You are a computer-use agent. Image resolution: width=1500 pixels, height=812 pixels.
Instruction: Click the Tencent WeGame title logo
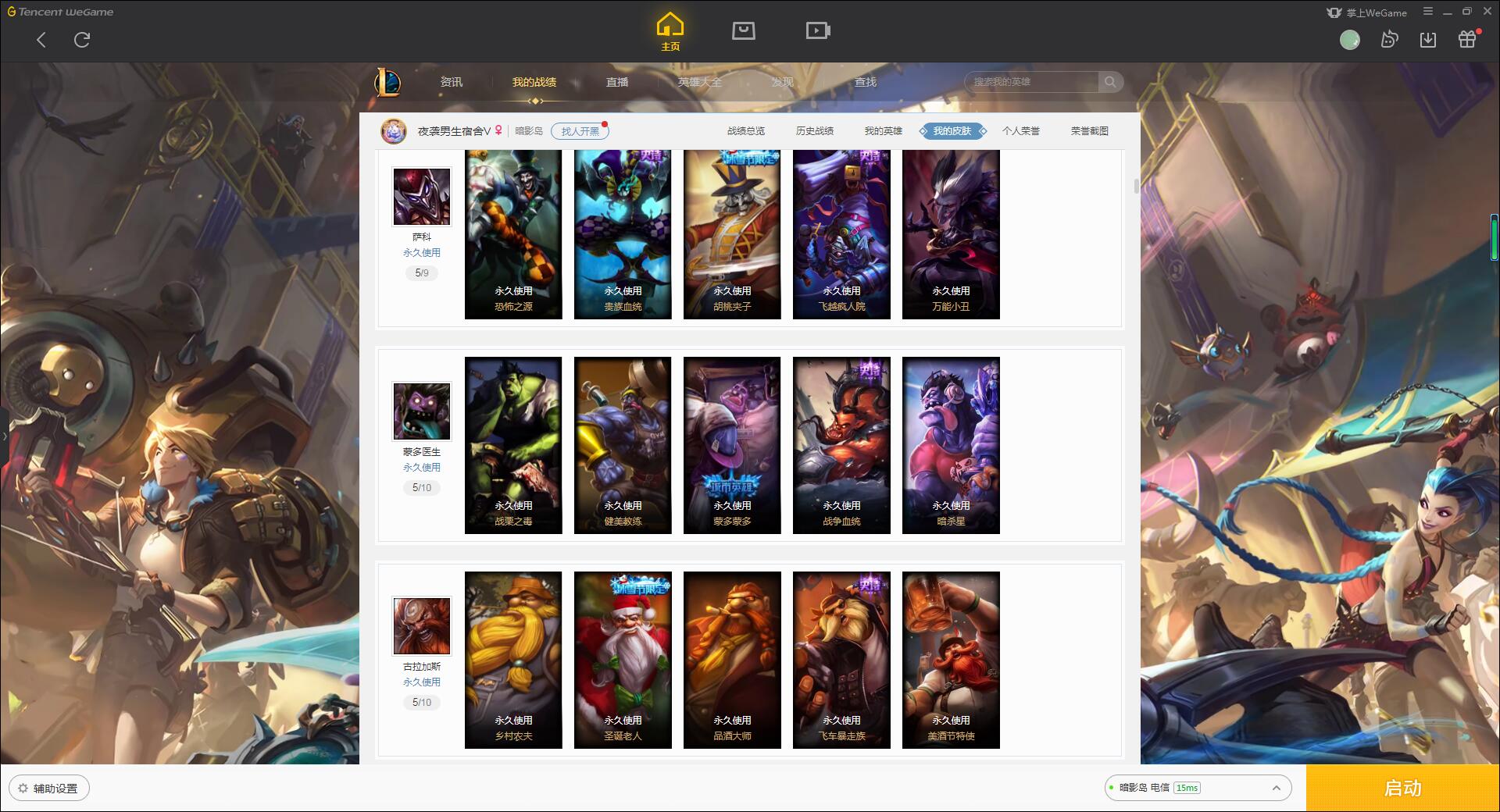(x=60, y=12)
